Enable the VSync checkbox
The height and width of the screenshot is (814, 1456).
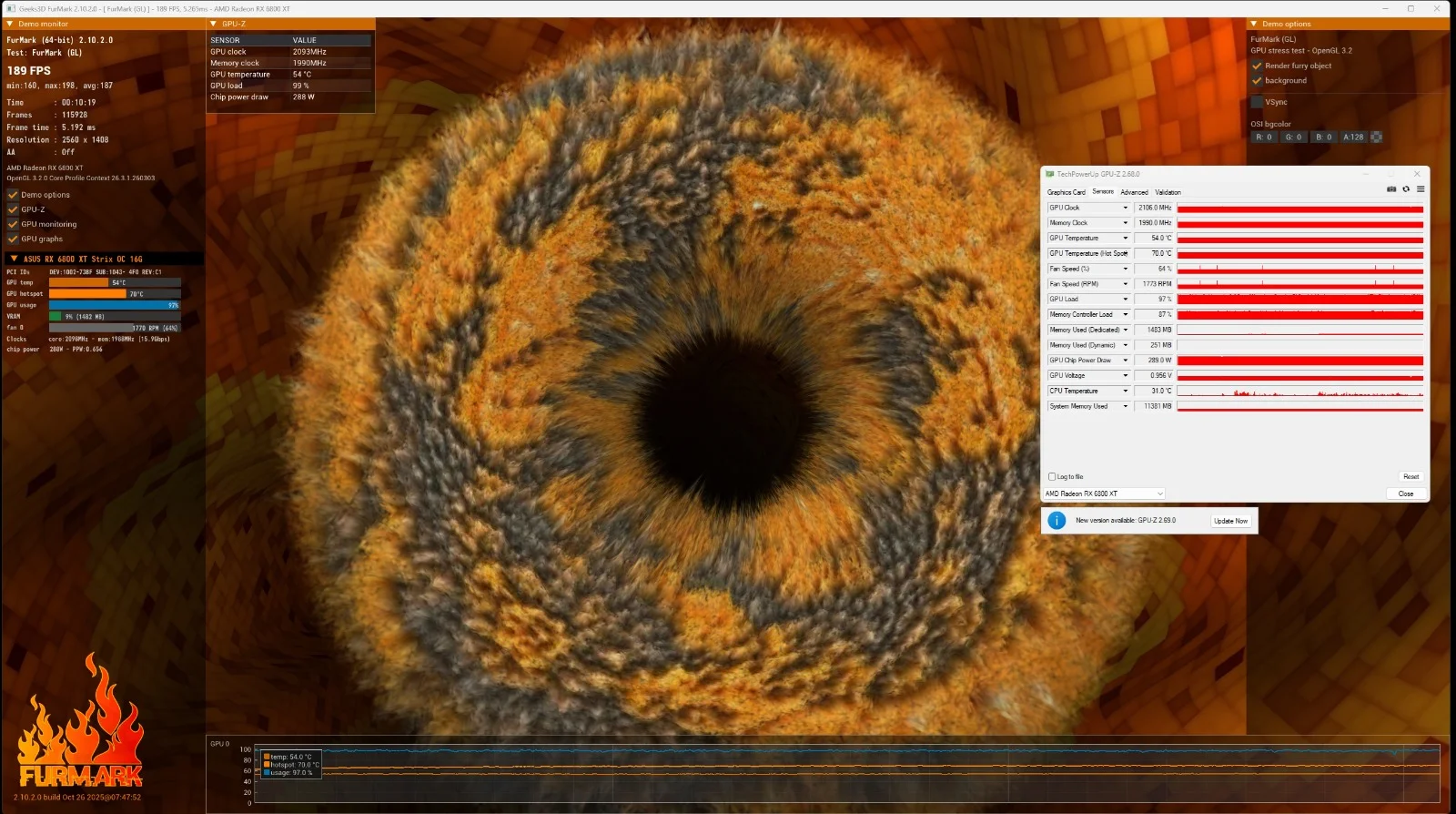(x=1257, y=102)
